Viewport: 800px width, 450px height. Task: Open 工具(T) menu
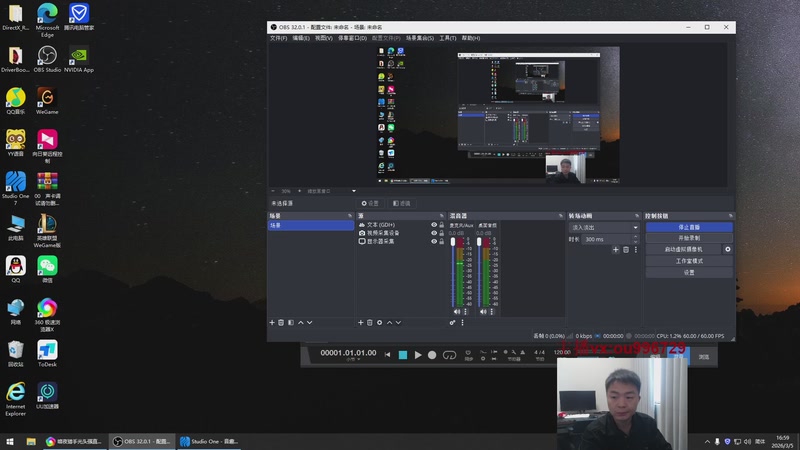[447, 38]
